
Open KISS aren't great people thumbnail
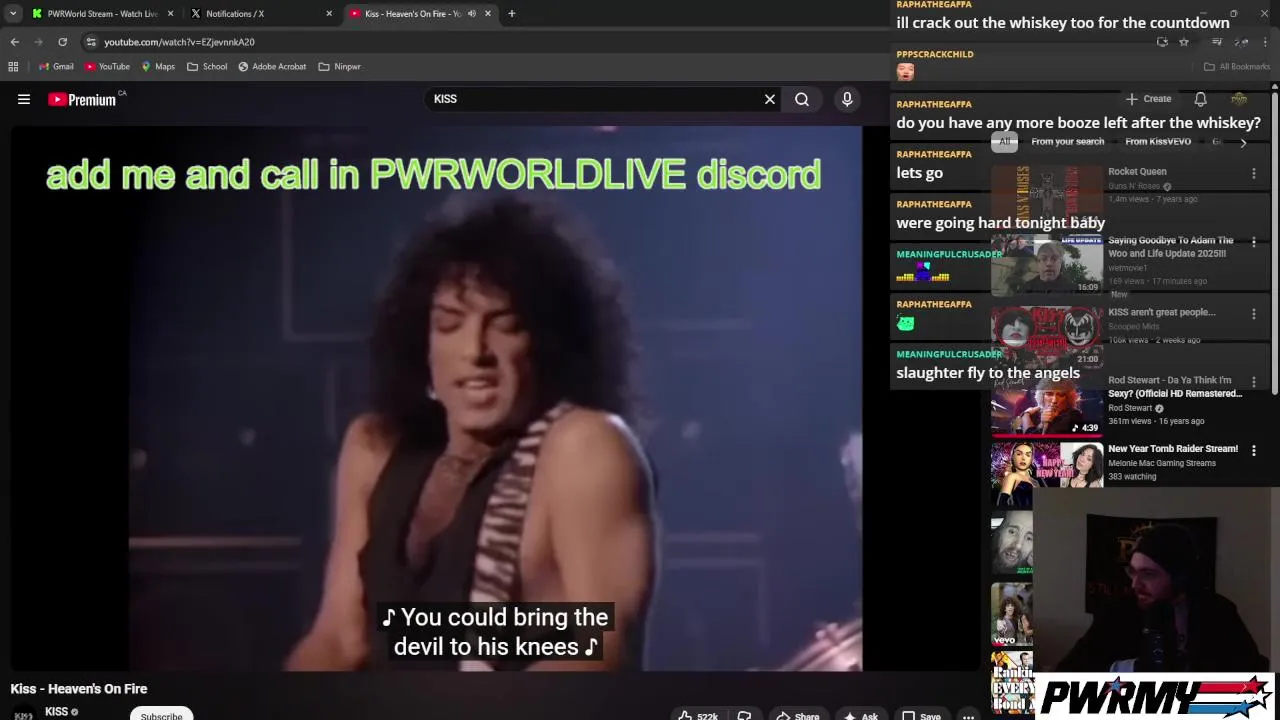click(x=1047, y=336)
